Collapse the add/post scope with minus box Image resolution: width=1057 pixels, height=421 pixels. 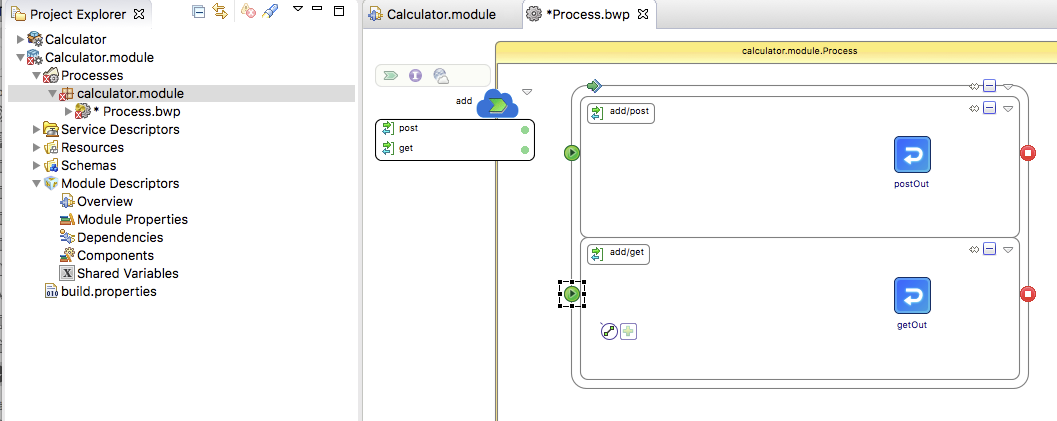point(989,108)
